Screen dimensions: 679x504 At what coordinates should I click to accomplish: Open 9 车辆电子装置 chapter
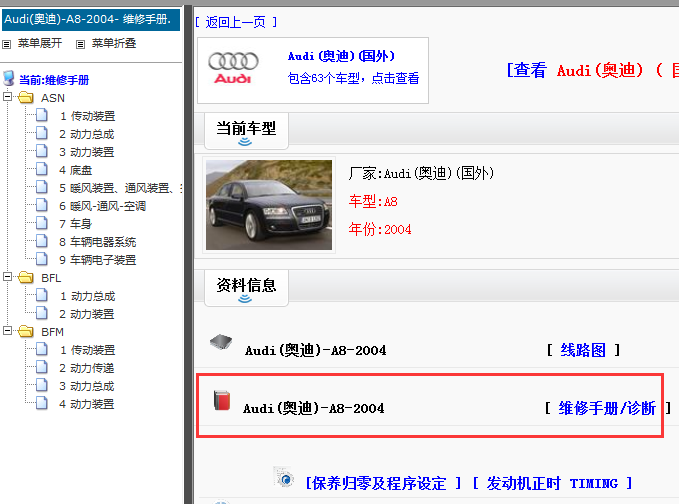pos(97,260)
